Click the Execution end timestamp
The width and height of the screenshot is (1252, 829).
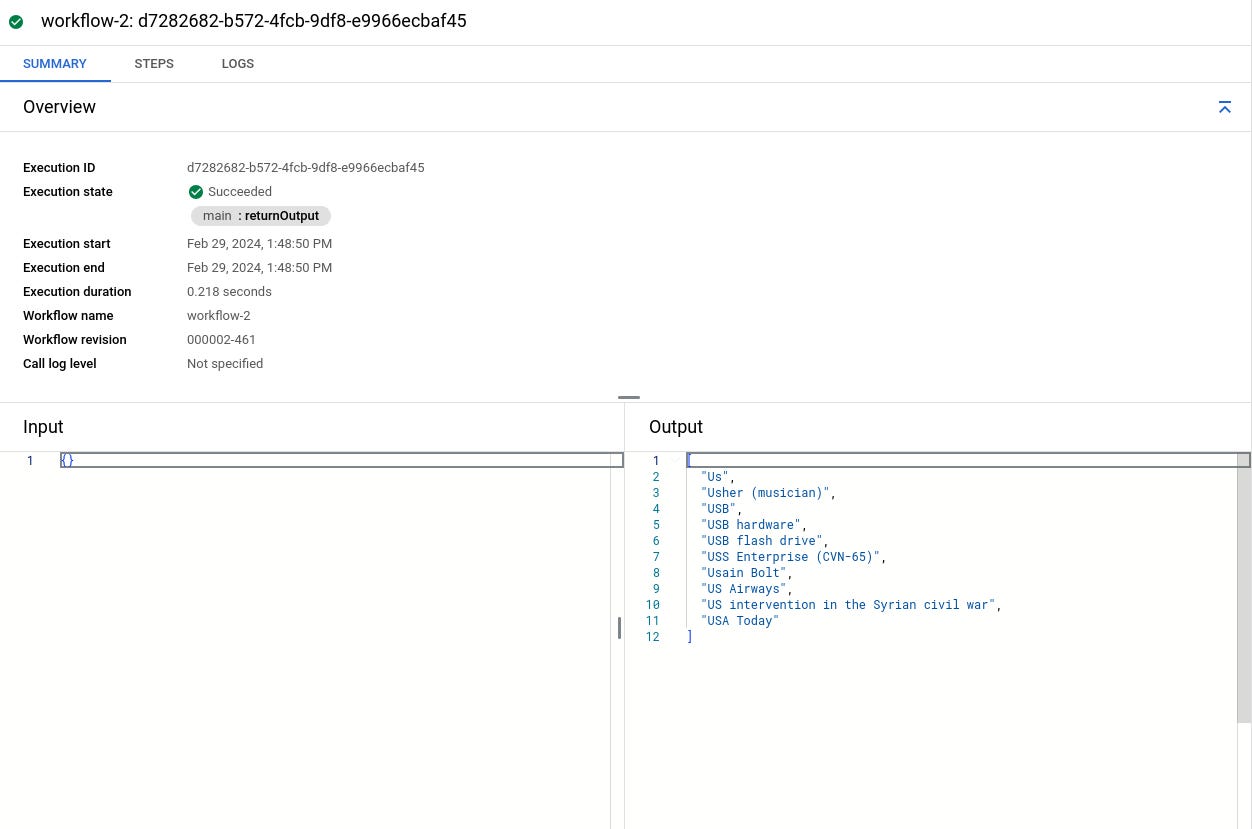tap(260, 268)
